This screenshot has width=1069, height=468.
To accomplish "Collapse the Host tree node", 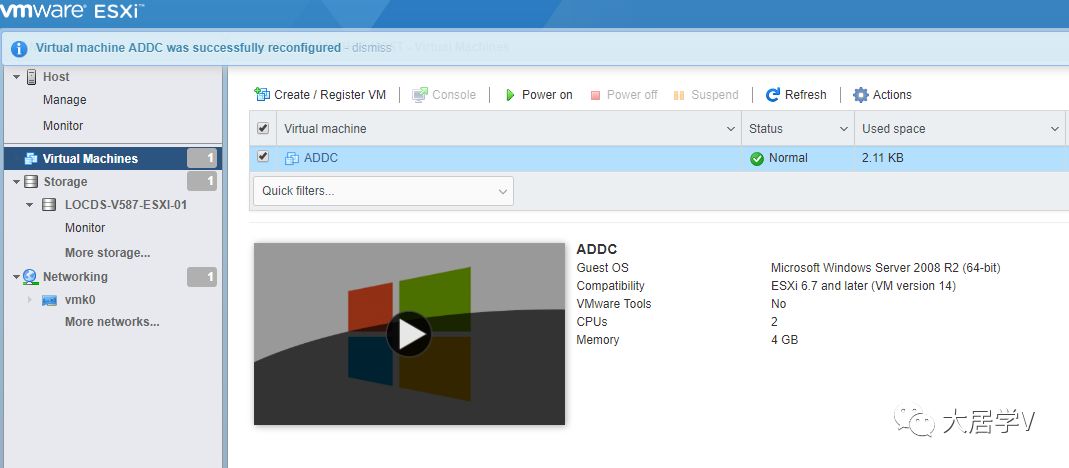I will click(x=16, y=77).
